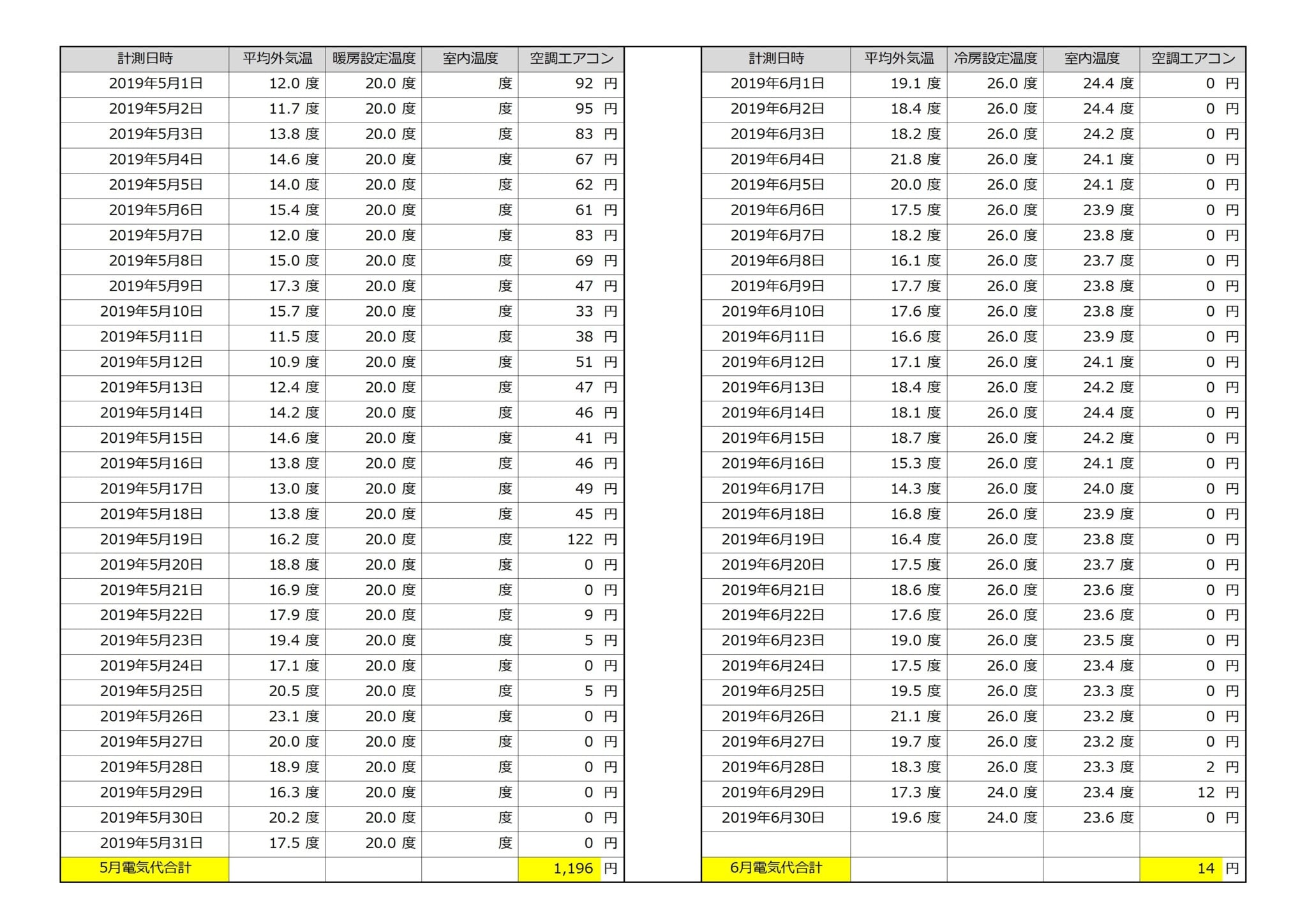1307x924 pixels.
Task: Select indoor temperature 23.7 度 for June 8
Action: tap(1091, 261)
